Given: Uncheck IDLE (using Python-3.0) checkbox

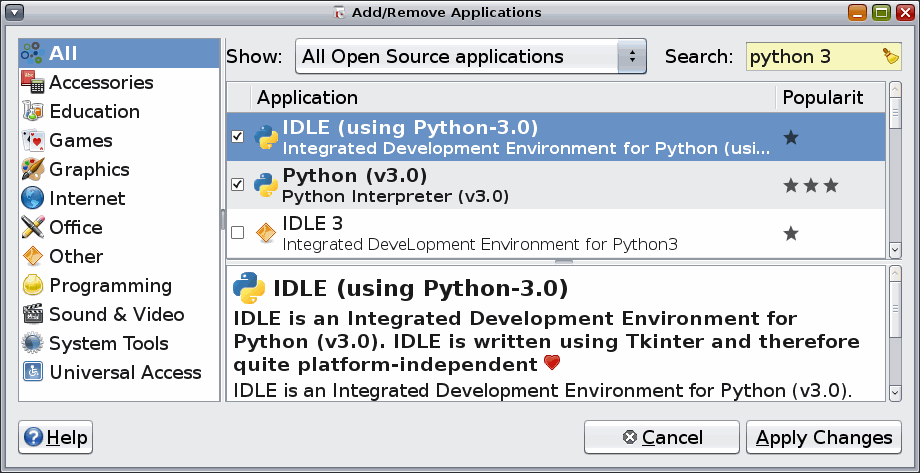Looking at the screenshot, I should 237,137.
